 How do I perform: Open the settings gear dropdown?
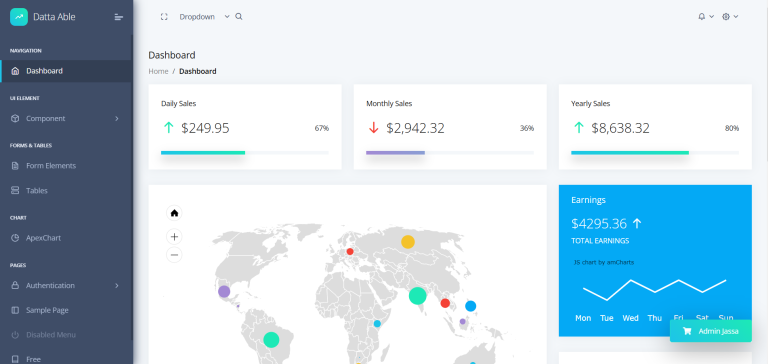click(730, 17)
